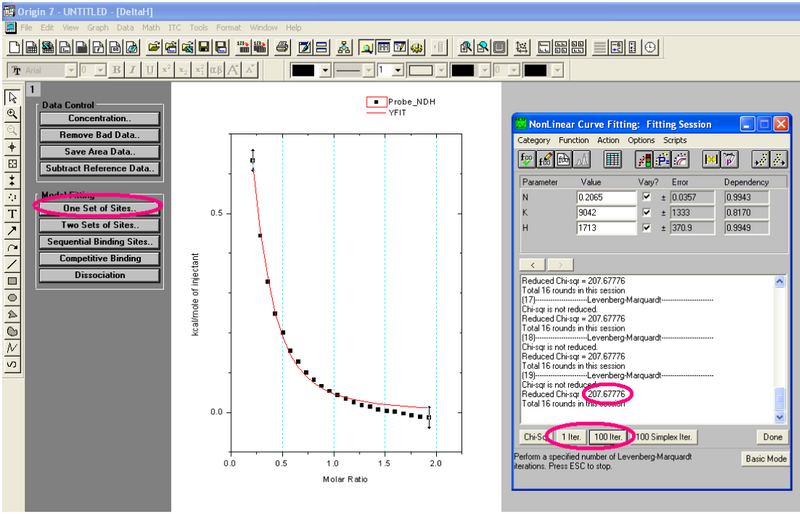Click the floppy-disk Save Project icon

(204, 47)
